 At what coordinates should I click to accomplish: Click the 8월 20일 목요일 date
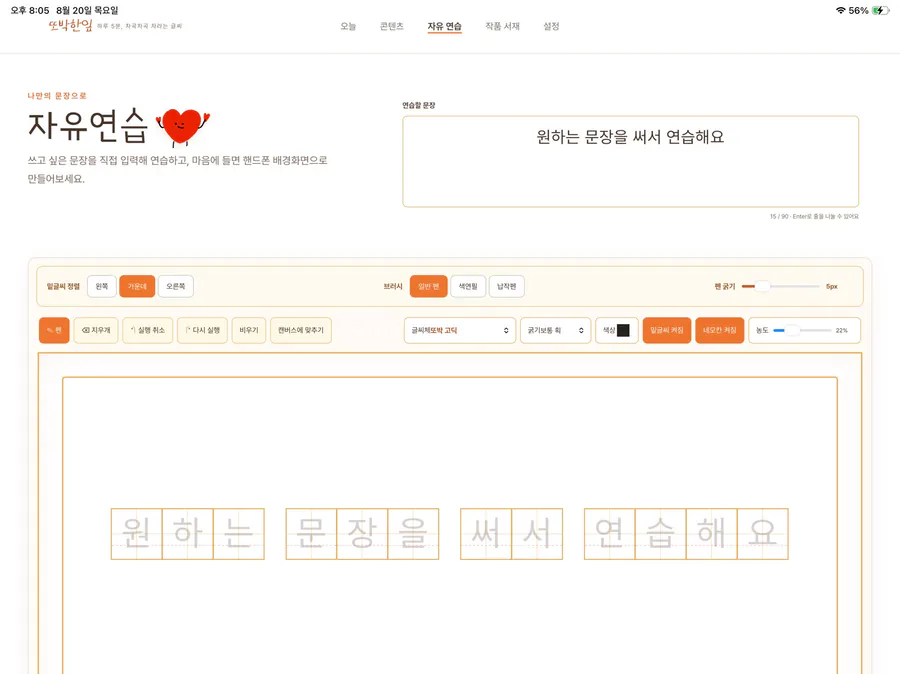(87, 10)
